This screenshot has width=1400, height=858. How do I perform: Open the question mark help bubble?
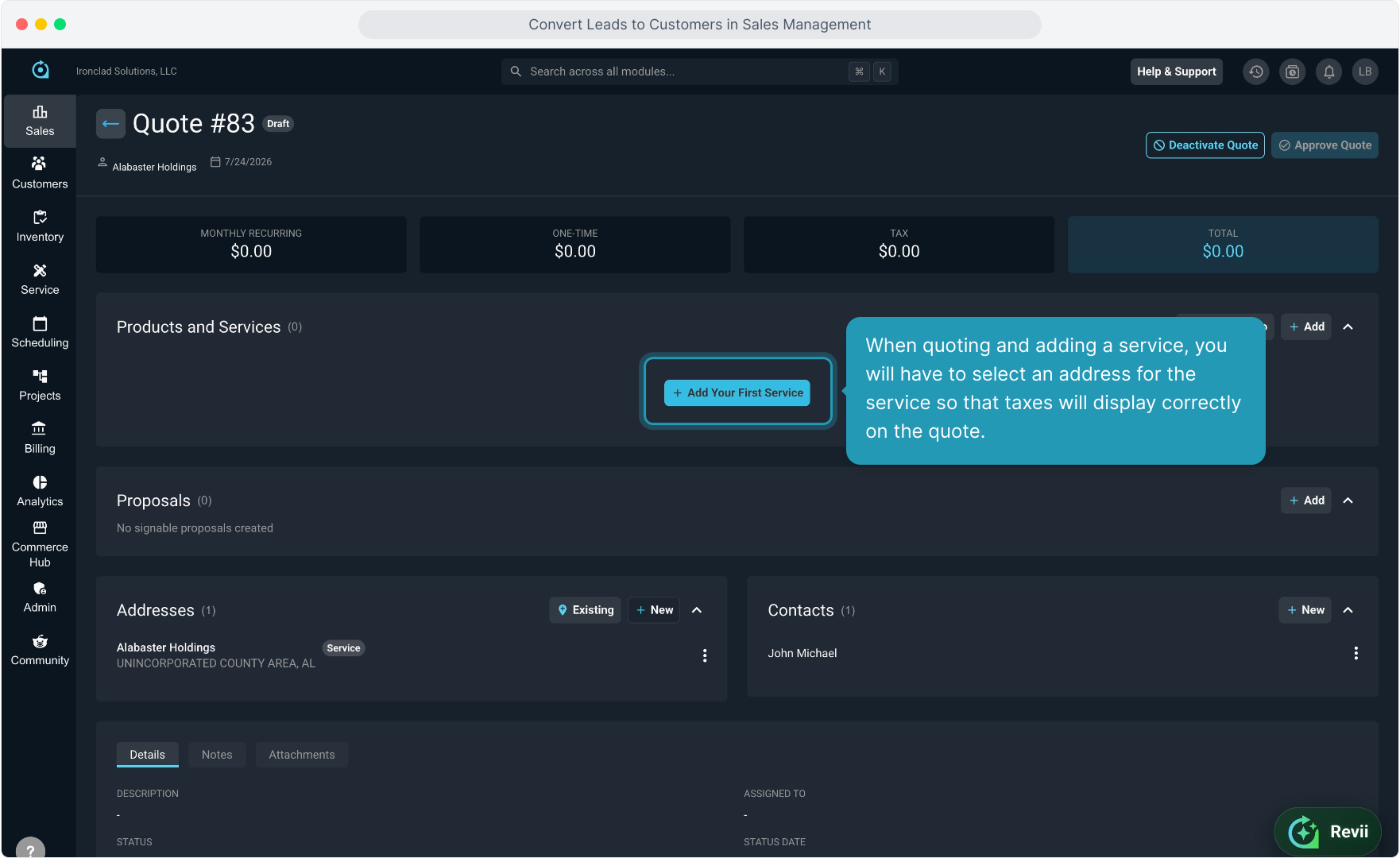[30, 848]
